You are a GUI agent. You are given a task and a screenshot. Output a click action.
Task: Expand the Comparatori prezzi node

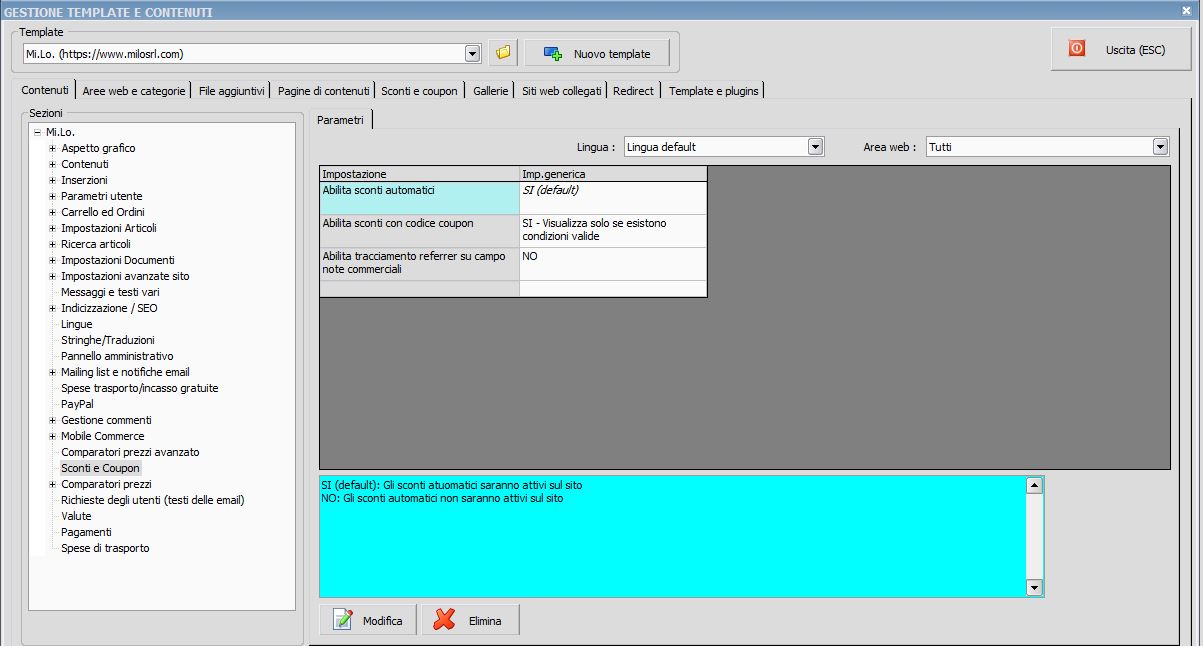pyautogui.click(x=52, y=484)
